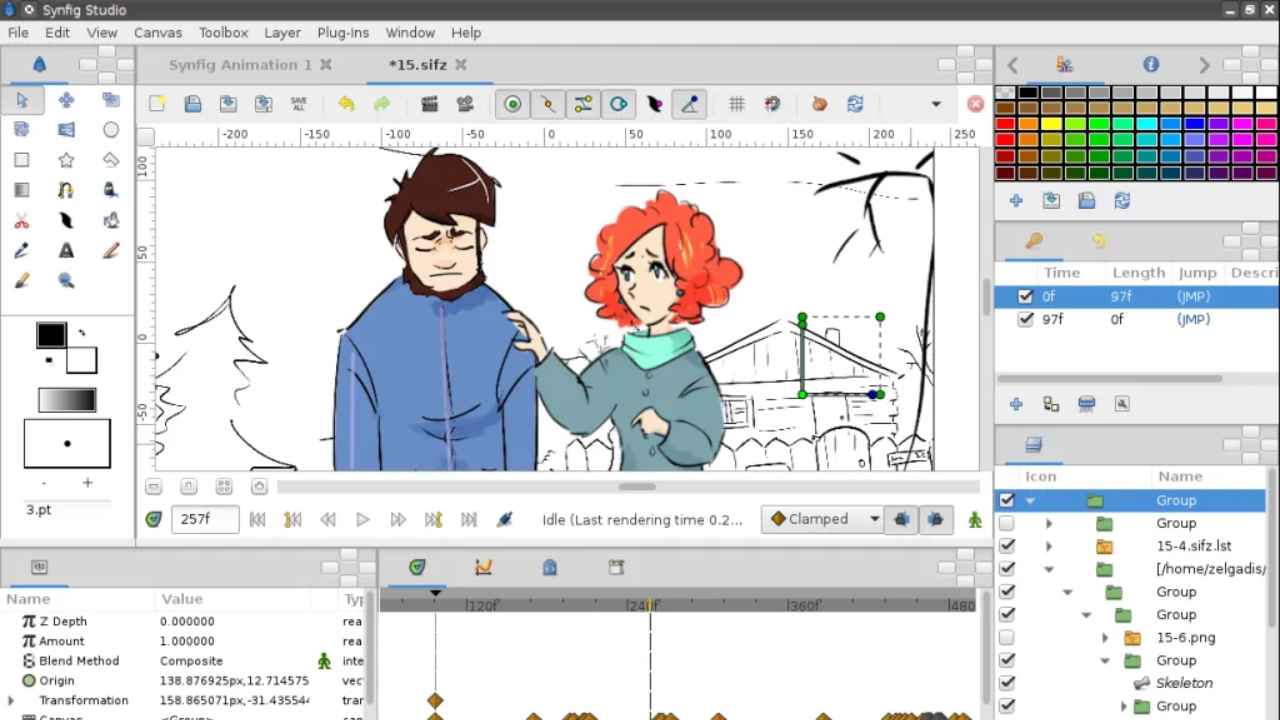Pick the bright red palette swatch

click(x=1006, y=125)
